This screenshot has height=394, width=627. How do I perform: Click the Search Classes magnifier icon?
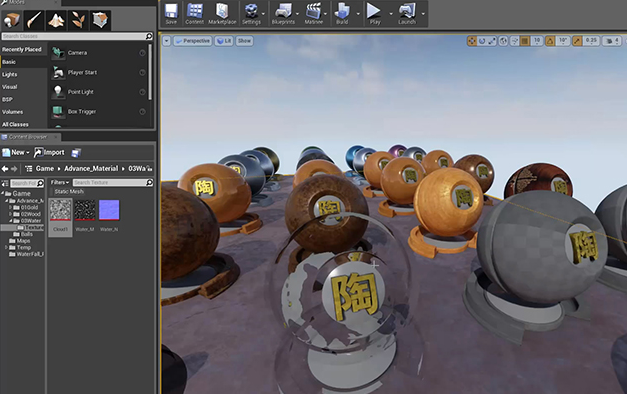point(149,36)
